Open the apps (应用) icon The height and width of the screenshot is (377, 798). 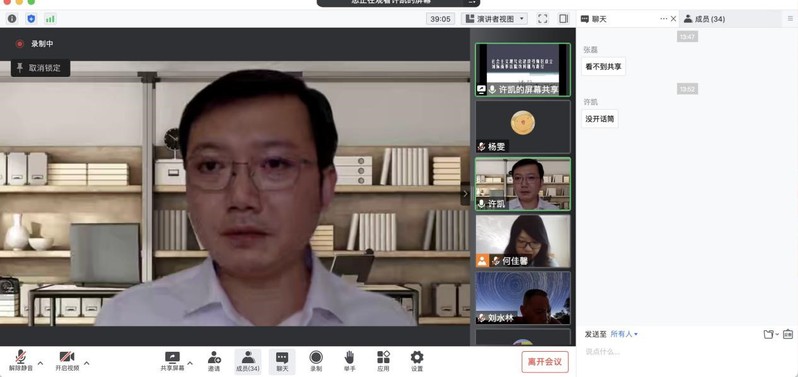click(383, 361)
